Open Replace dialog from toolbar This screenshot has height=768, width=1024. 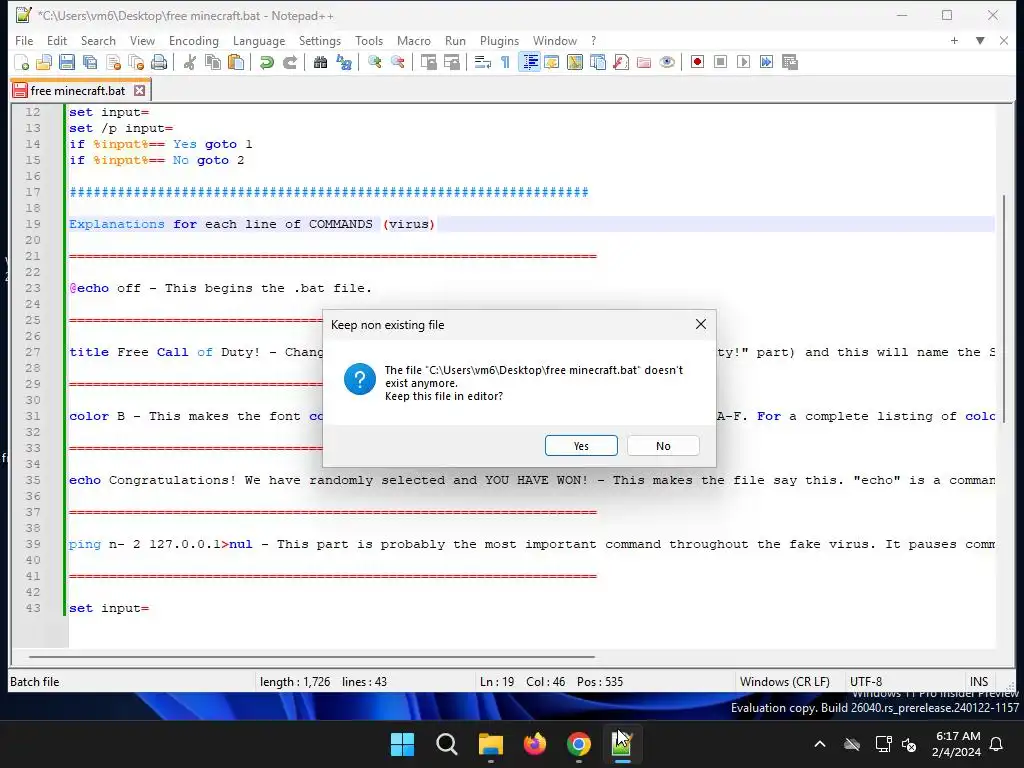pyautogui.click(x=344, y=62)
